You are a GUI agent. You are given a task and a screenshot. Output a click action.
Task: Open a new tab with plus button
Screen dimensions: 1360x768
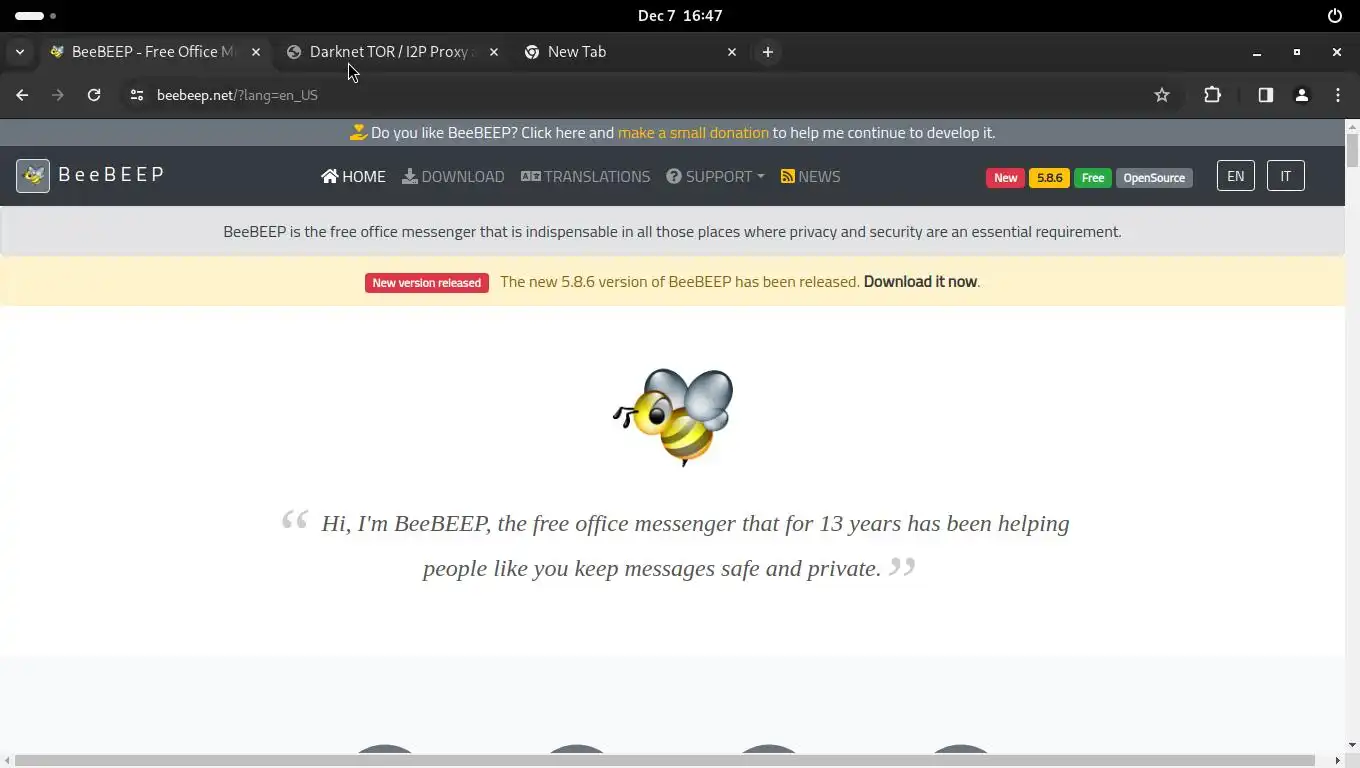tap(768, 52)
